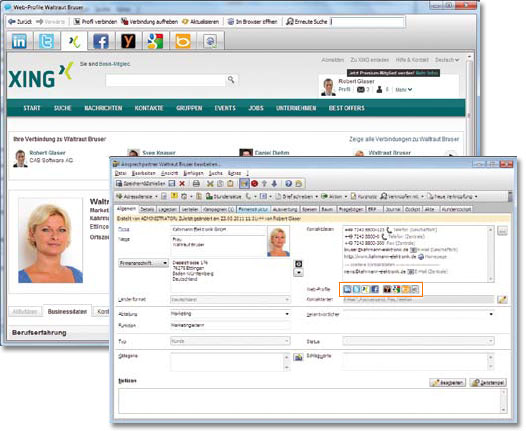Click the Twitter icon in the Web-Profile row
The image size is (526, 431).
356,289
